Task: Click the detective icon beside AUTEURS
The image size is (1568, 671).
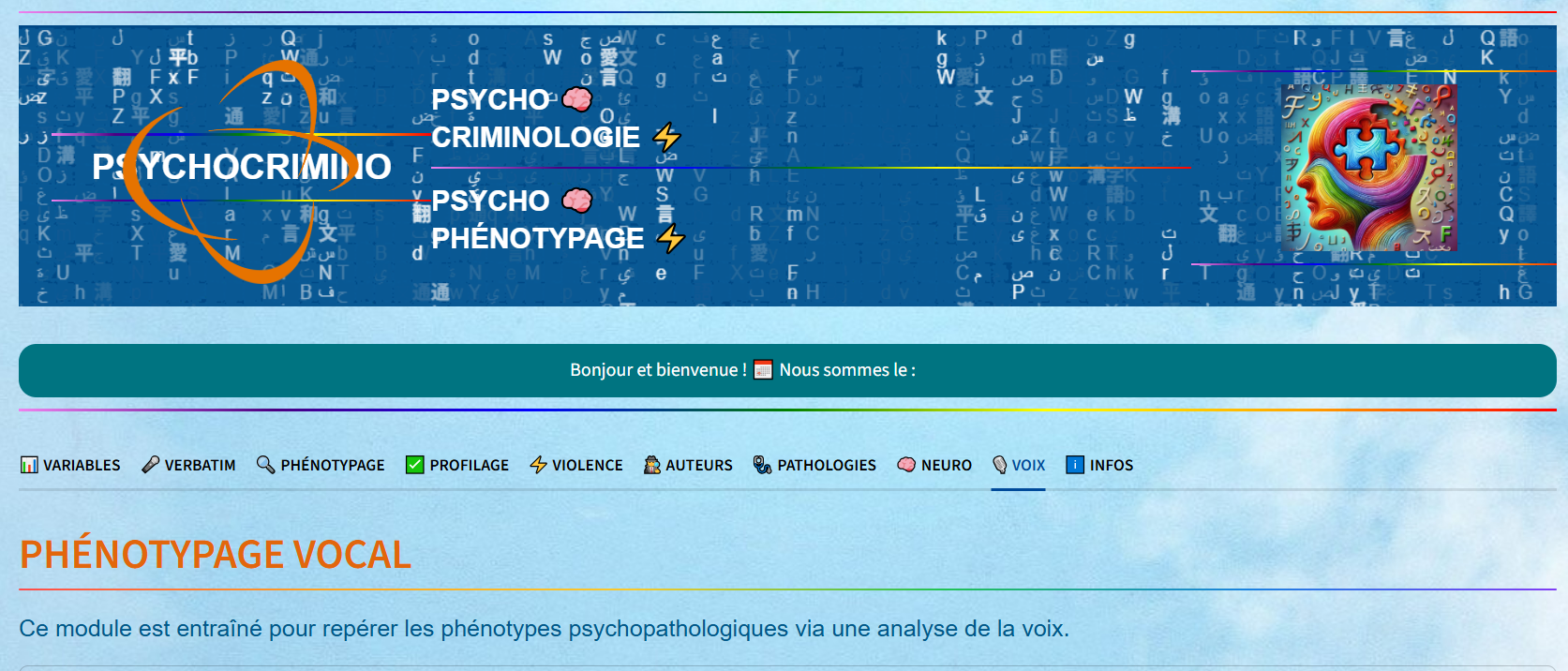Action: pyautogui.click(x=652, y=465)
